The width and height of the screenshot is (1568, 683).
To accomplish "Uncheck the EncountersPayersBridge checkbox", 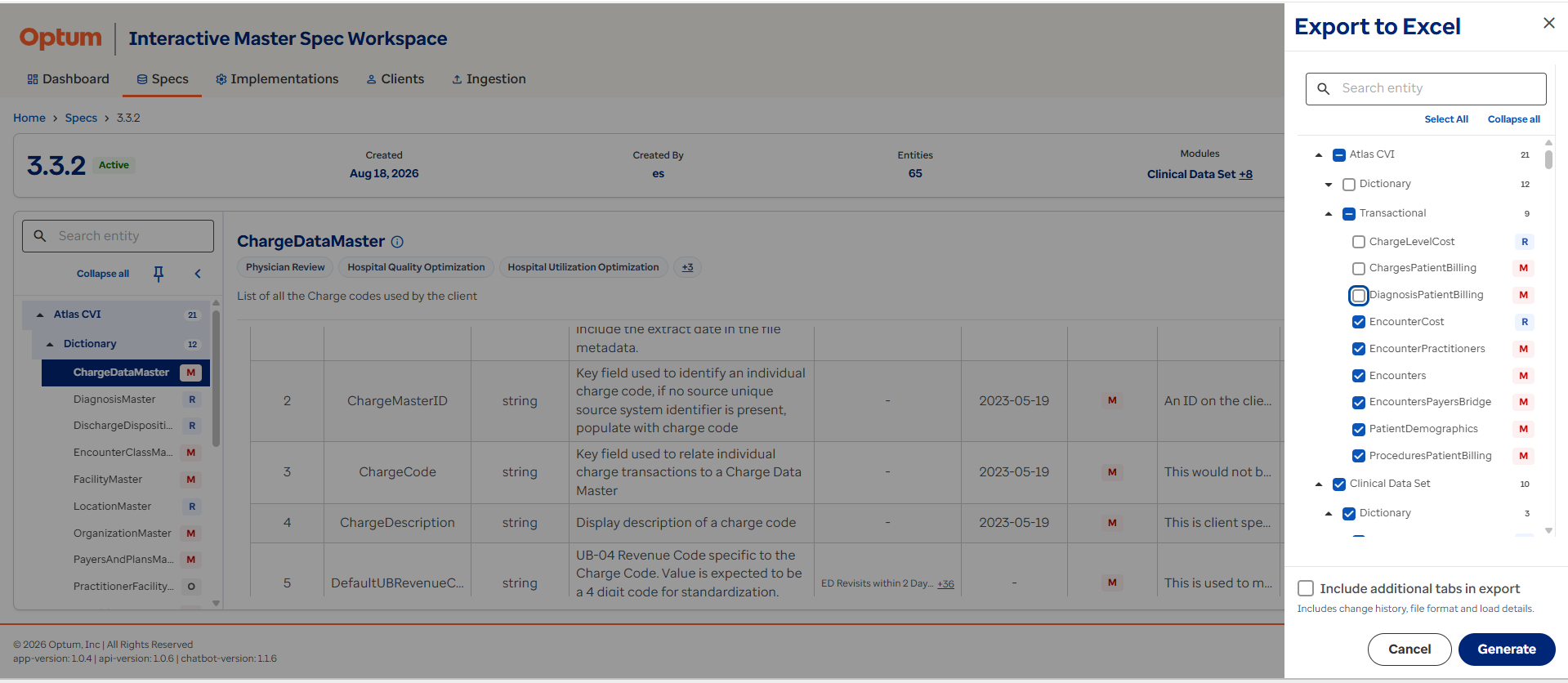I will pyautogui.click(x=1359, y=403).
